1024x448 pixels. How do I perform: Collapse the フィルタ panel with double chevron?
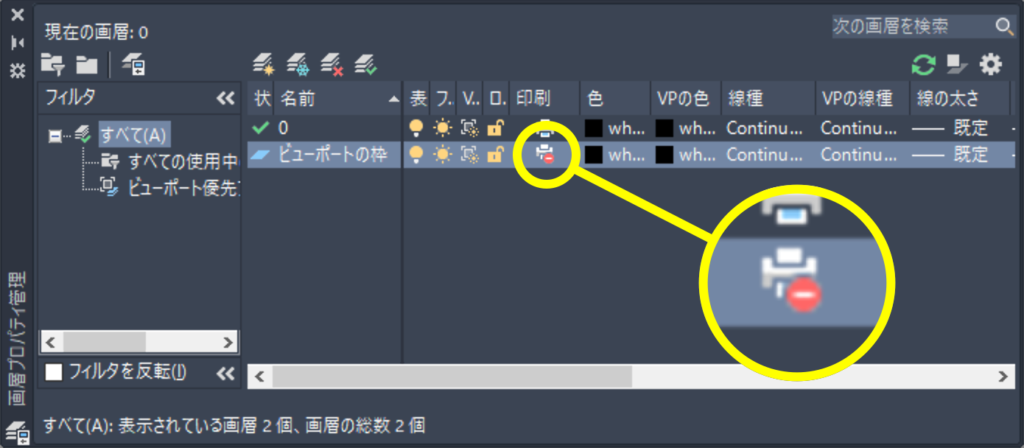tap(225, 99)
